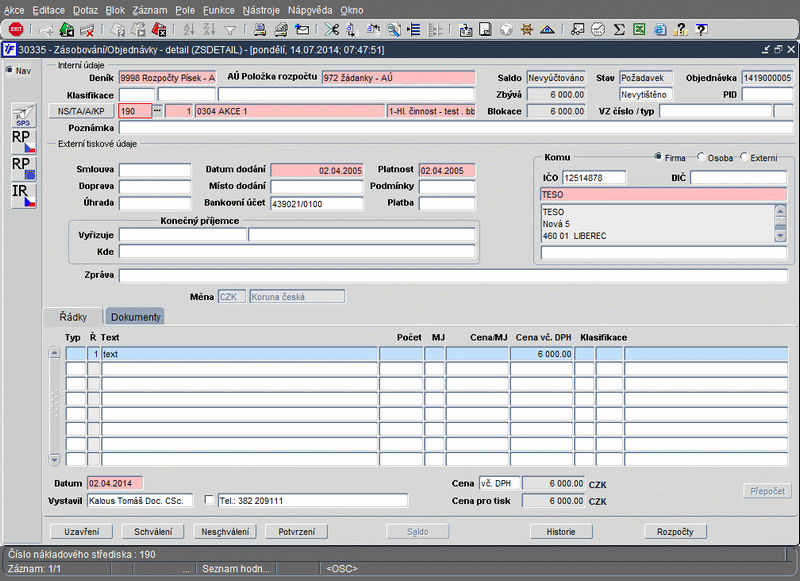Click the filter funnel toolbar icon

[230, 31]
